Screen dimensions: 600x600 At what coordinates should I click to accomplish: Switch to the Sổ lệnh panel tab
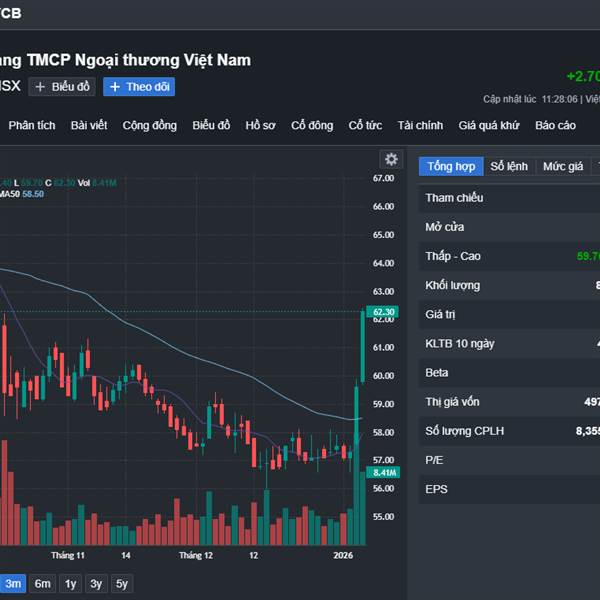pyautogui.click(x=509, y=166)
